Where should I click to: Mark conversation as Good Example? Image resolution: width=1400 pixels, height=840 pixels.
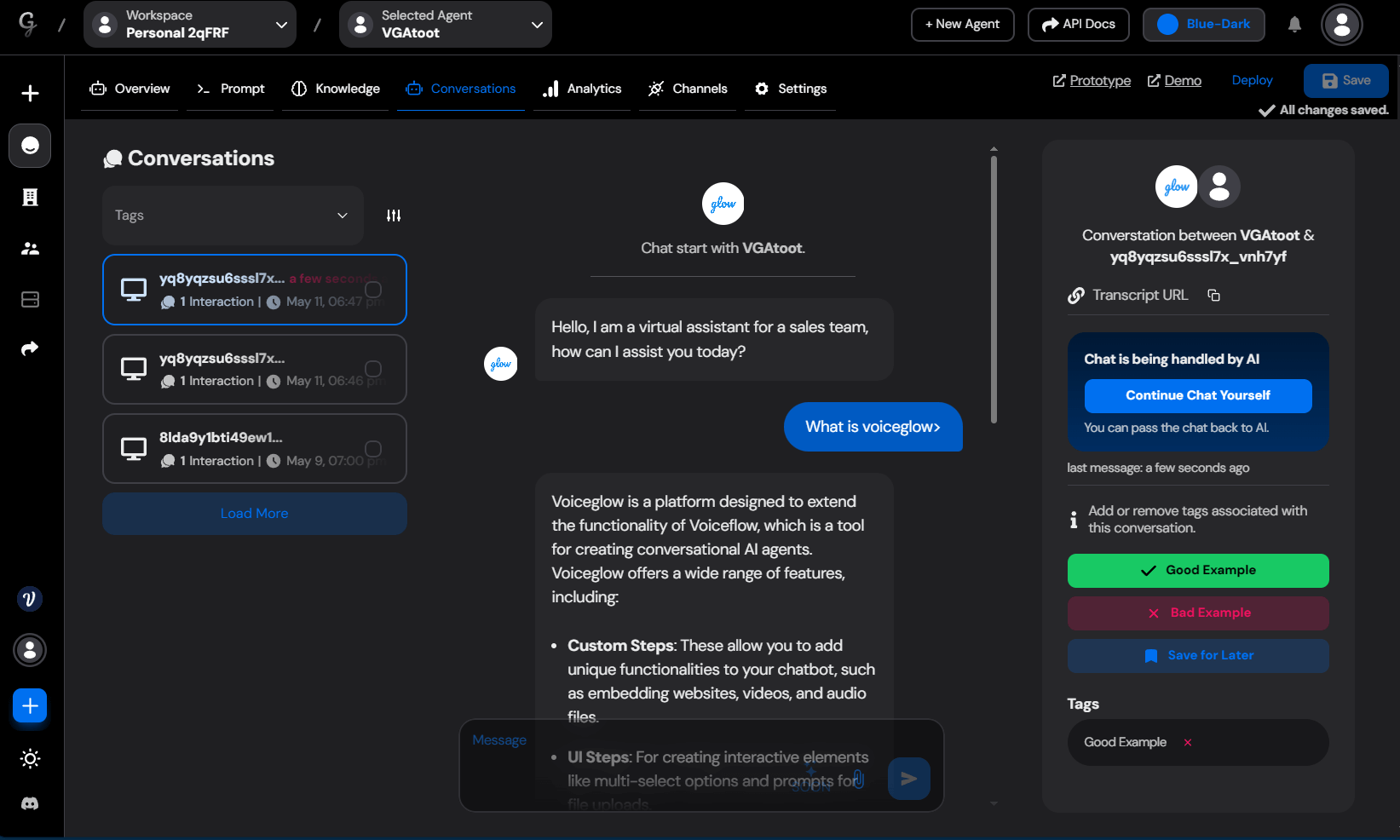(1198, 571)
